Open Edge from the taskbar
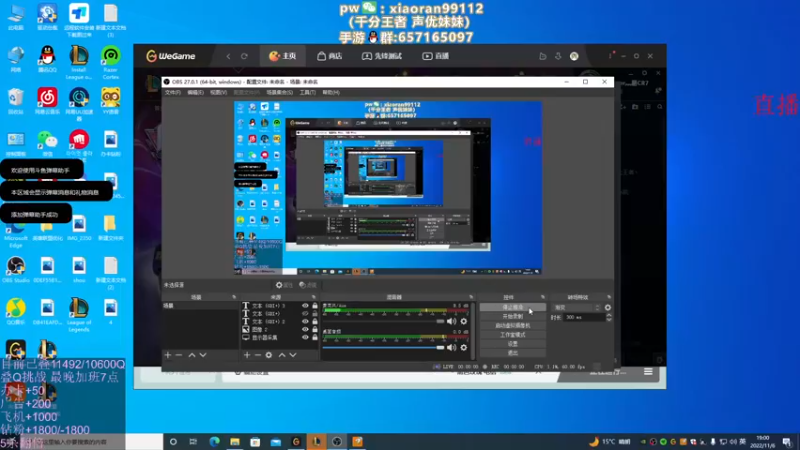Screen dimensions: 800x450 pyautogui.click(x=214, y=442)
